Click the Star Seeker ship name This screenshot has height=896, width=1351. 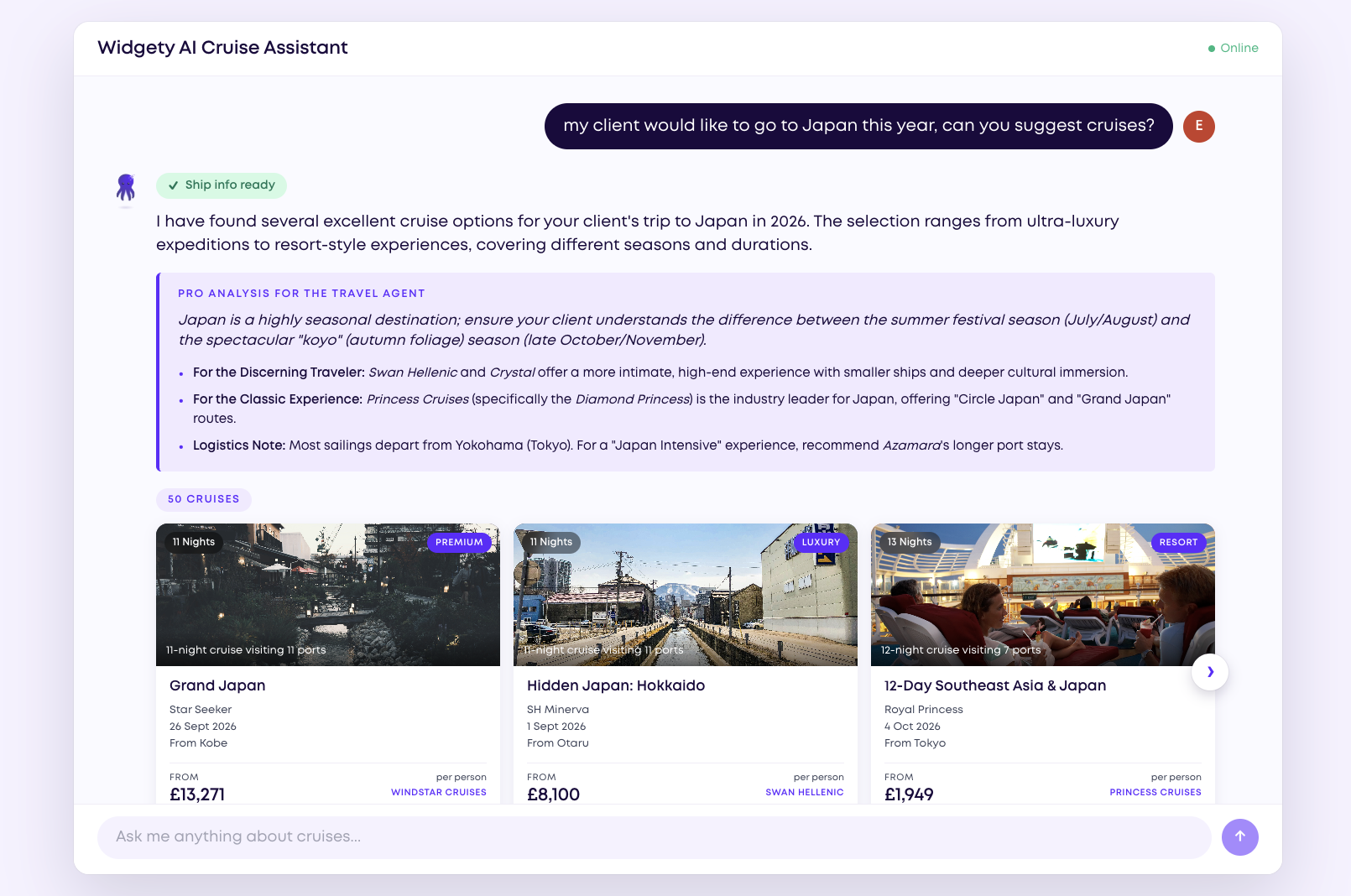[x=201, y=710]
